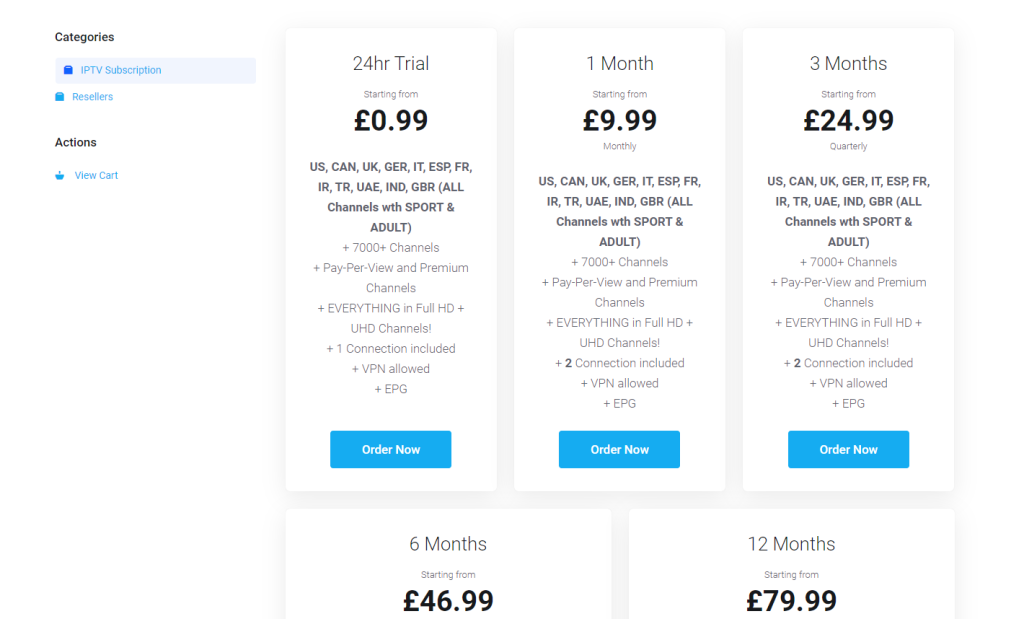Click the £9.99 monthly price
Screen dimensions: 1024x619
tap(619, 120)
